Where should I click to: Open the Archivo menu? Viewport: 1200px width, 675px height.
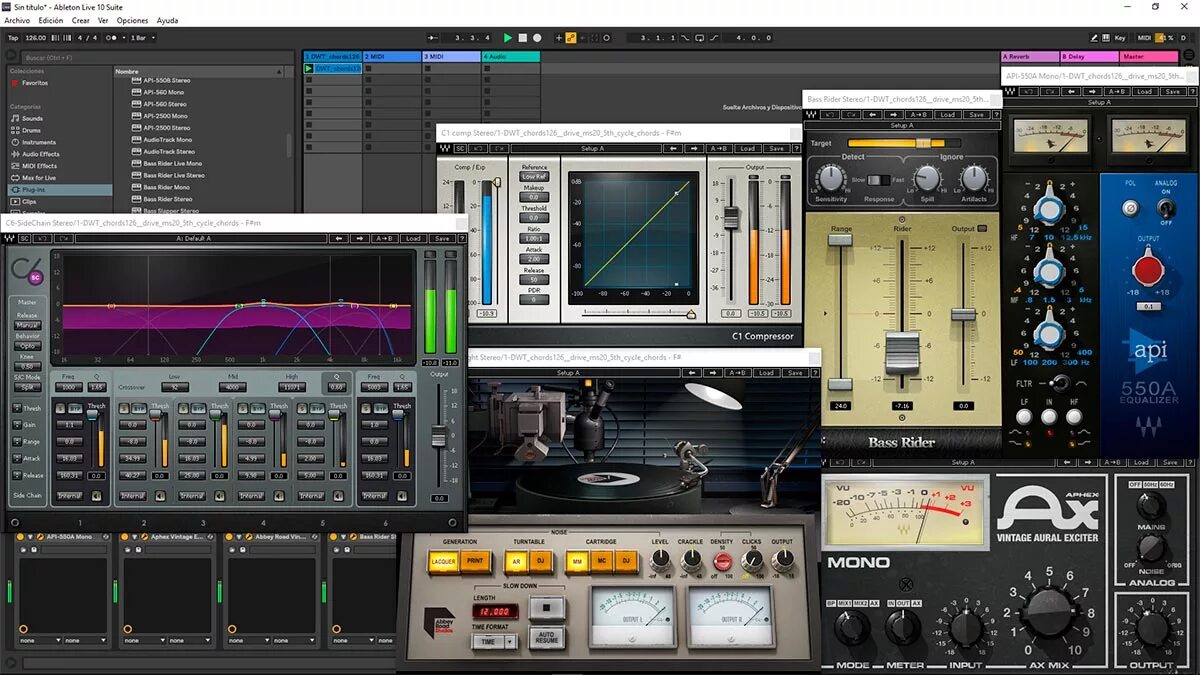pos(17,20)
